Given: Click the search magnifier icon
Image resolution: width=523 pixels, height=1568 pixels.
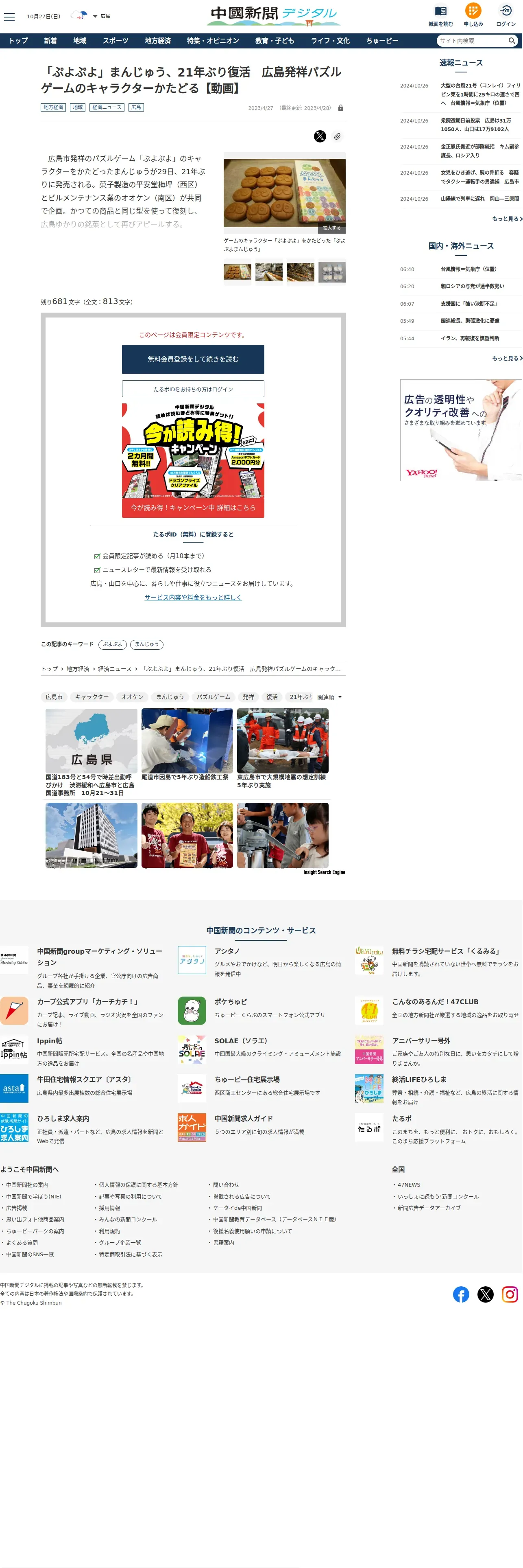Looking at the screenshot, I should [512, 41].
